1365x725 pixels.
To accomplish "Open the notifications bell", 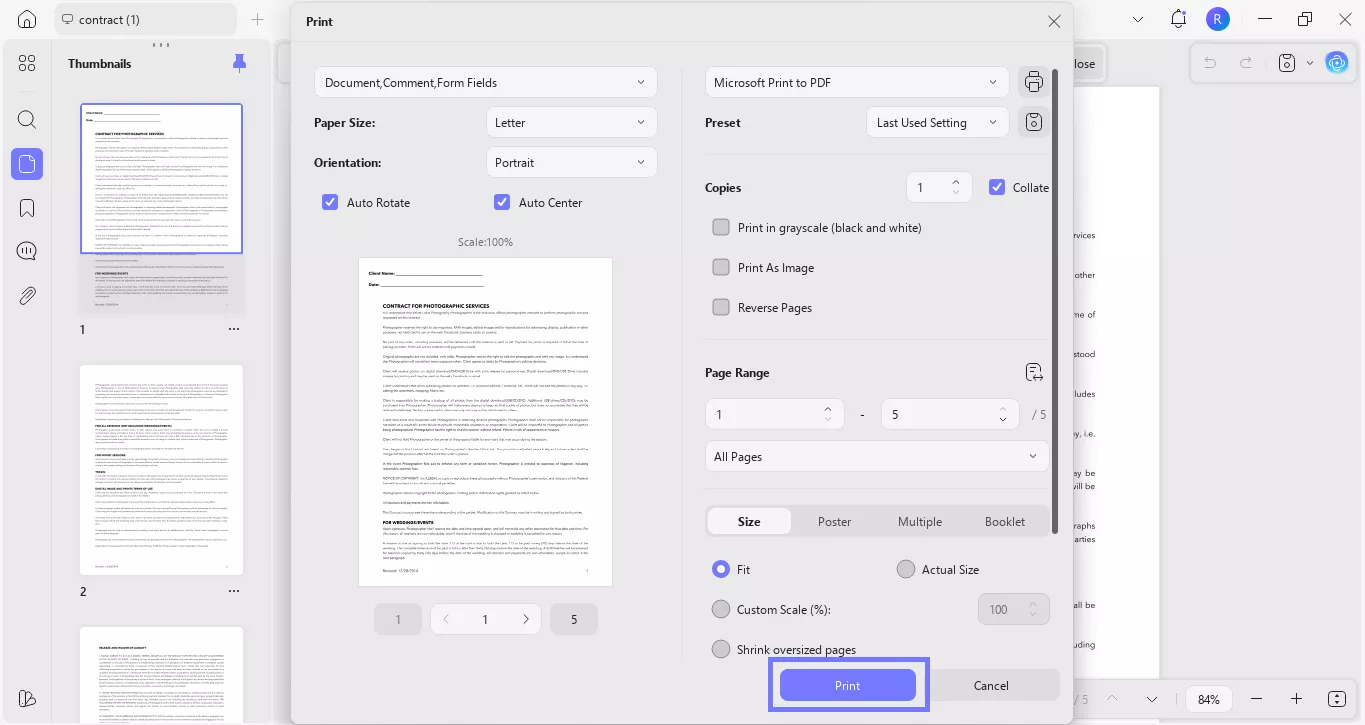I will pos(1179,19).
